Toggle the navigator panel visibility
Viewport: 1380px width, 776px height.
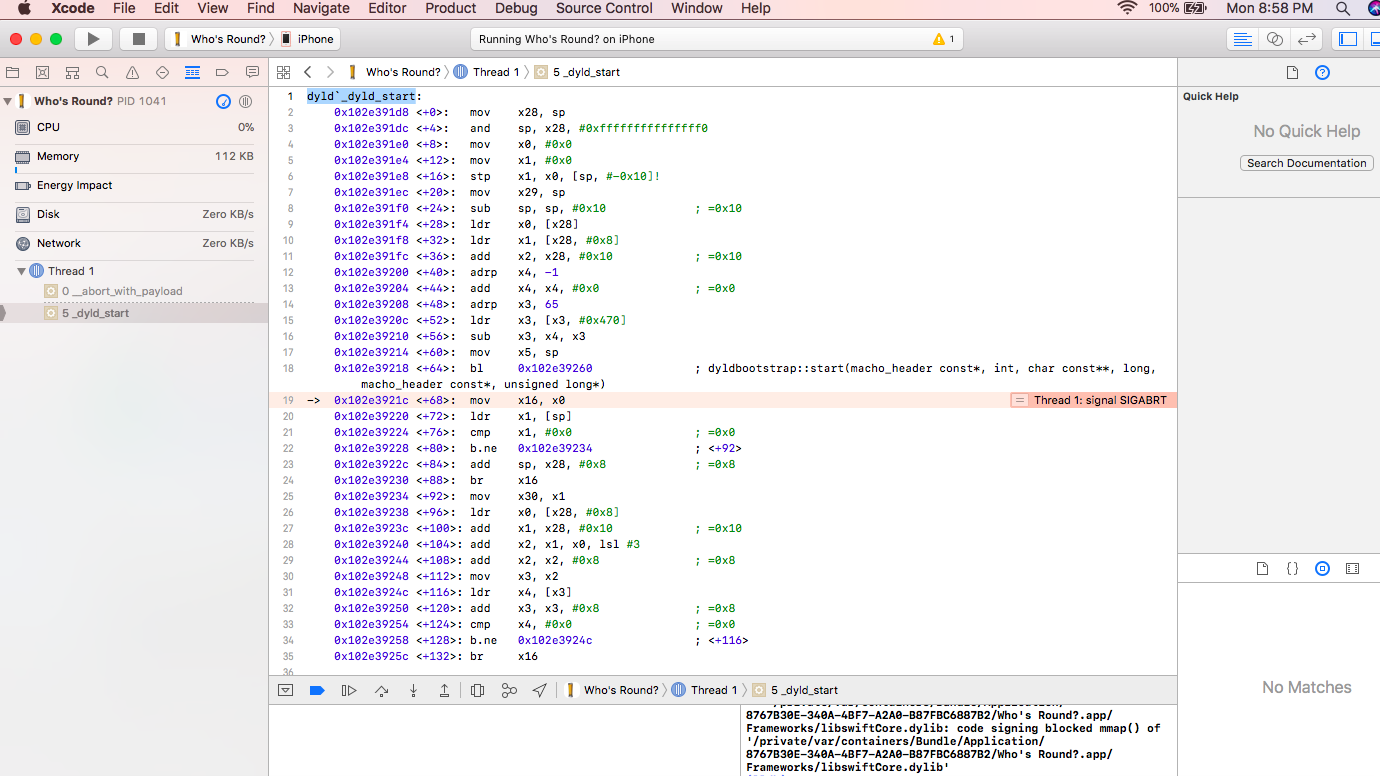[1348, 39]
